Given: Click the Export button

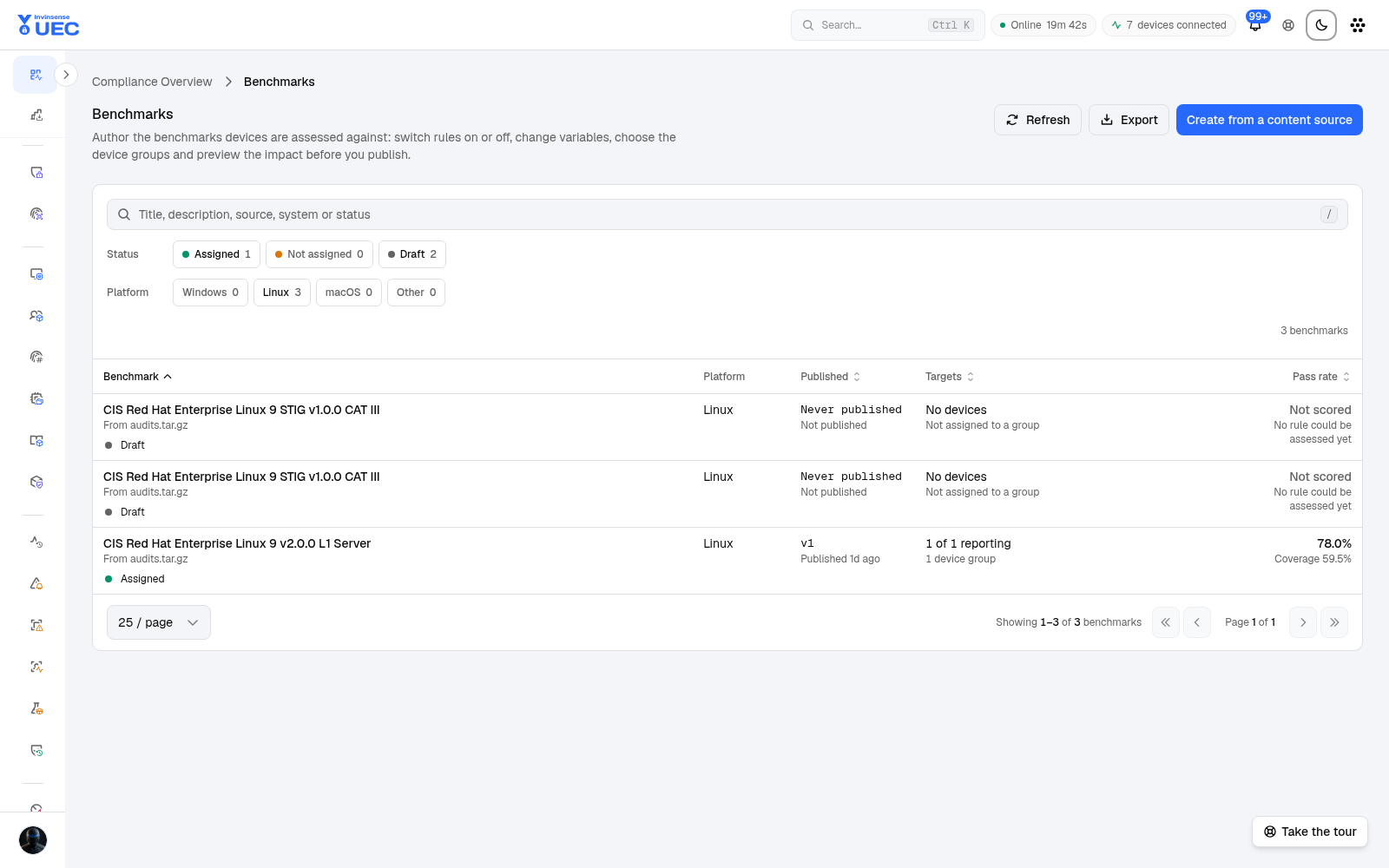Looking at the screenshot, I should 1129,120.
